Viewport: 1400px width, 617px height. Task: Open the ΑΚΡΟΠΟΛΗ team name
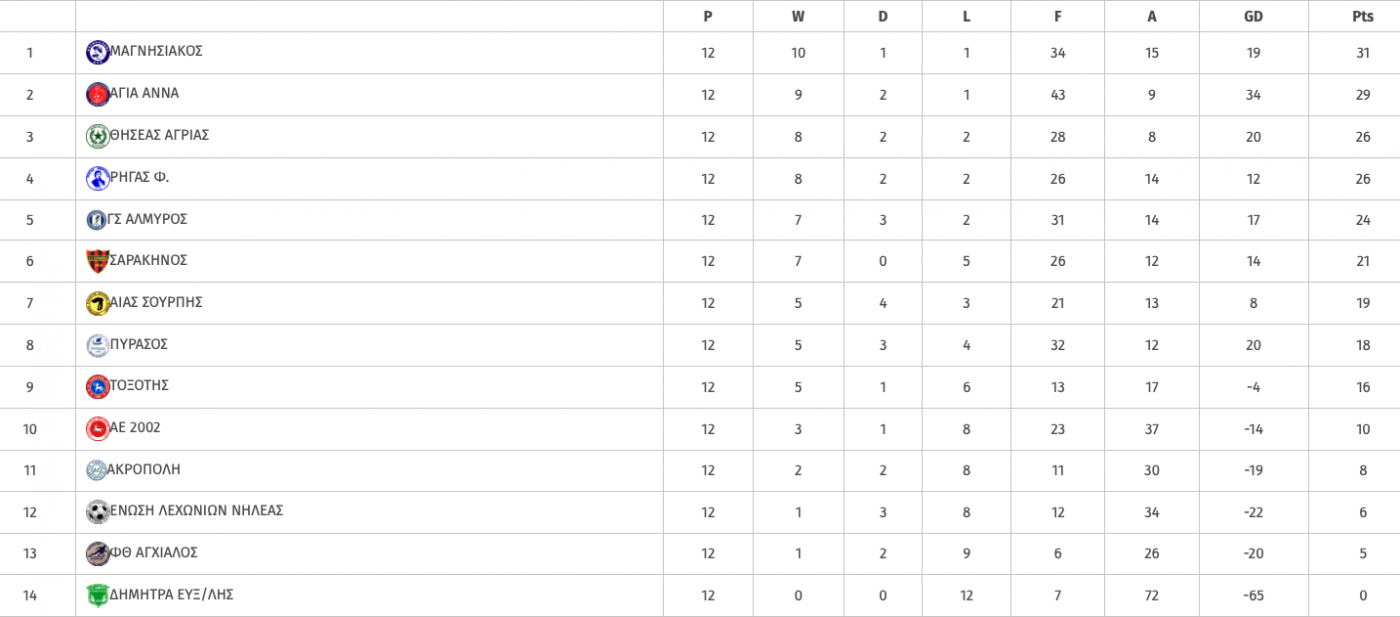tap(145, 469)
